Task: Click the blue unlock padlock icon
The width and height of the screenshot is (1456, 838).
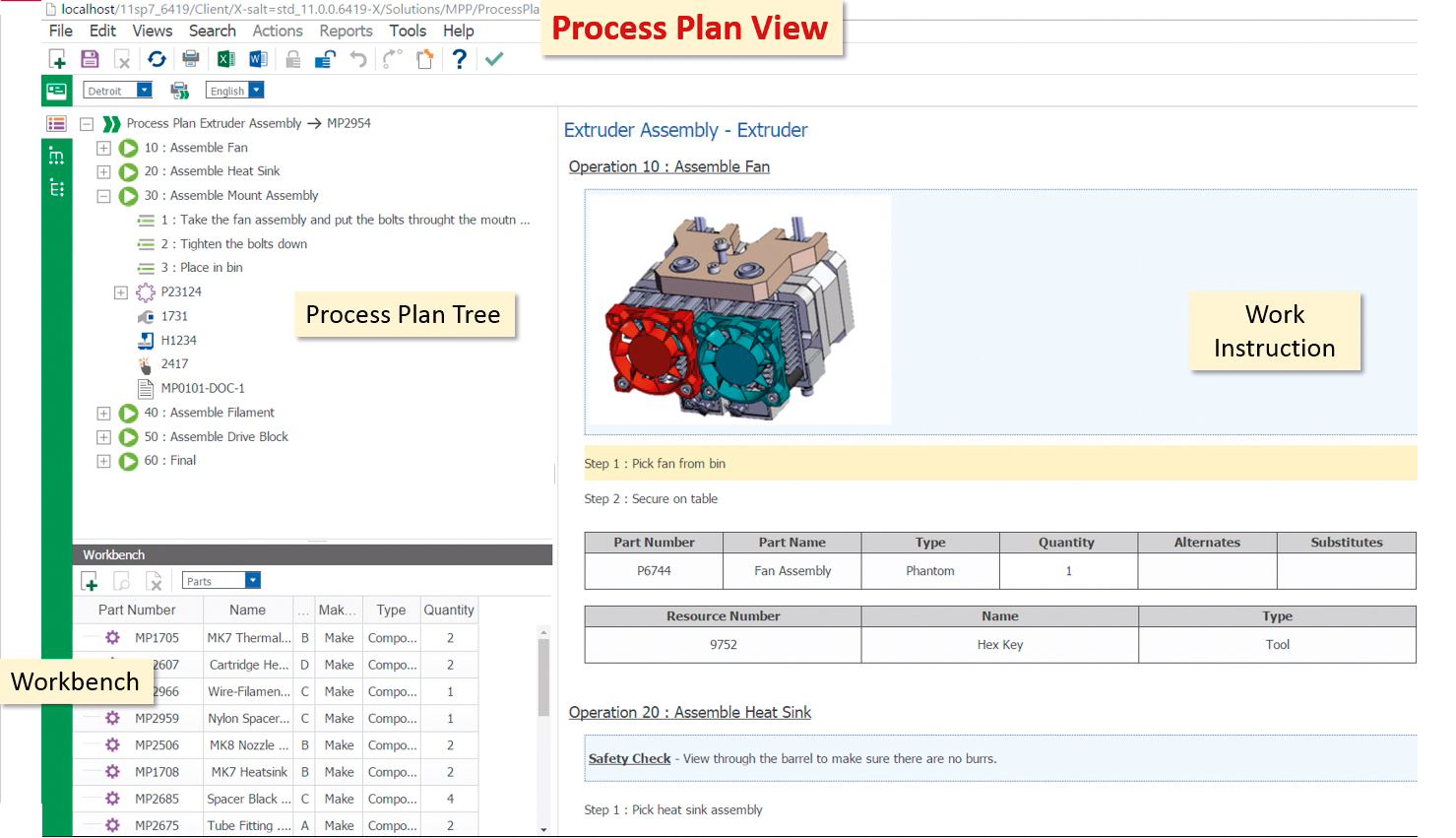Action: pyautogui.click(x=325, y=59)
